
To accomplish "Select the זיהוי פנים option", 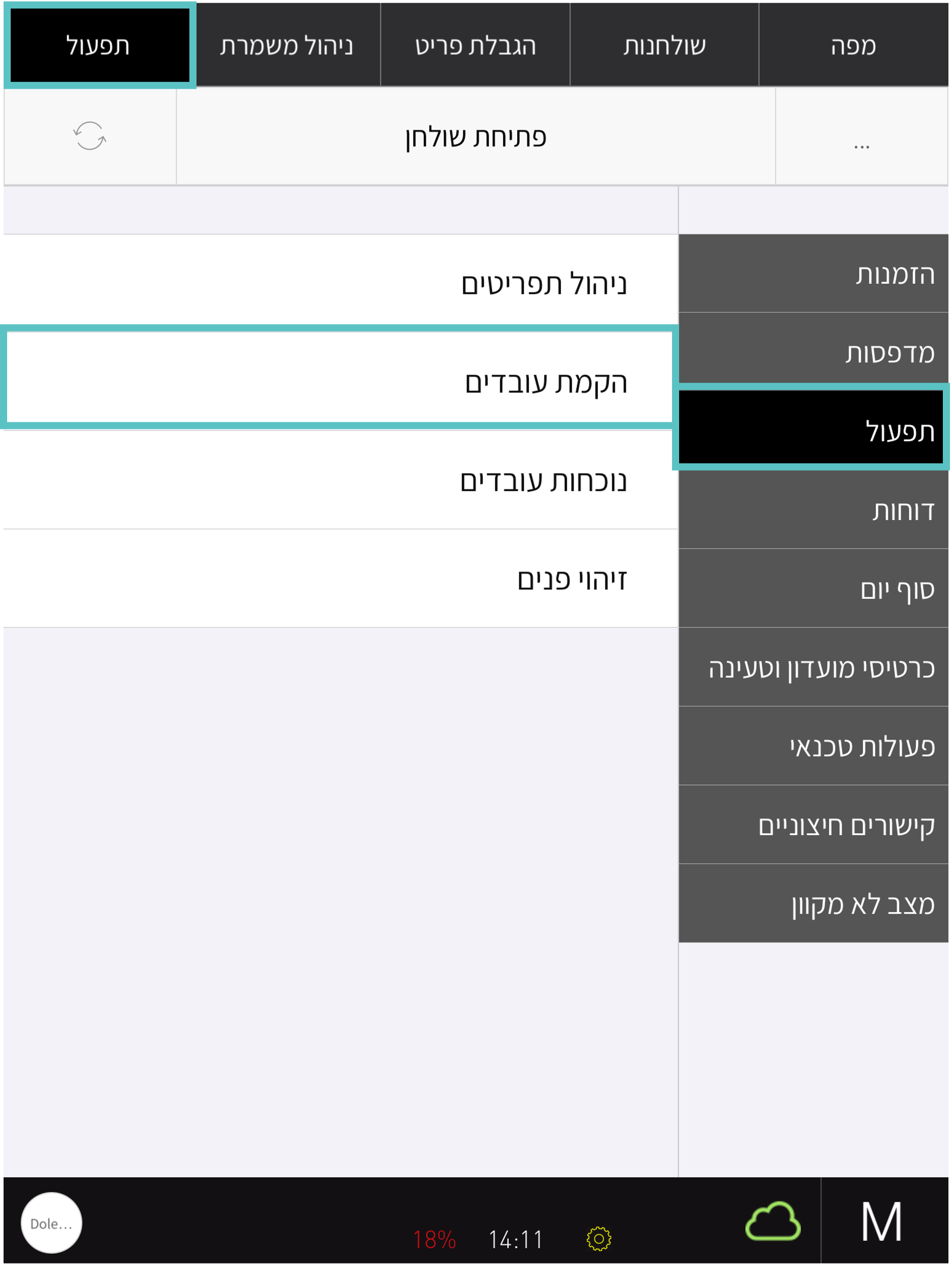I will [x=341, y=579].
